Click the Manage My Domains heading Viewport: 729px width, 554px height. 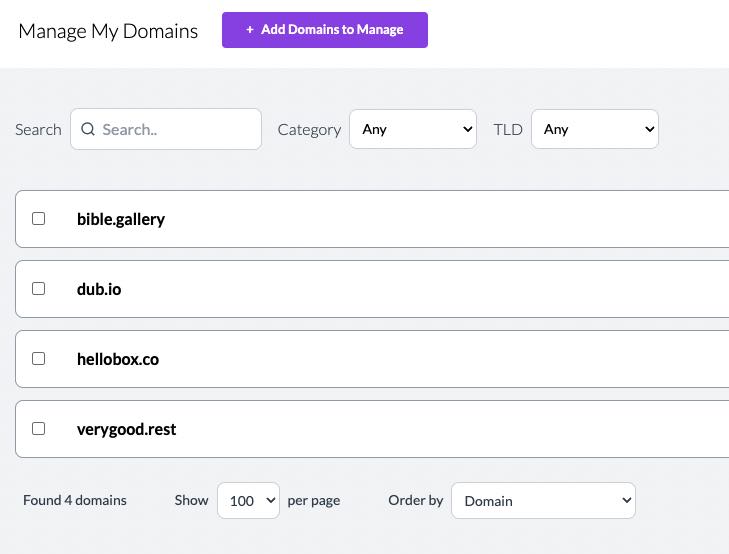click(108, 31)
